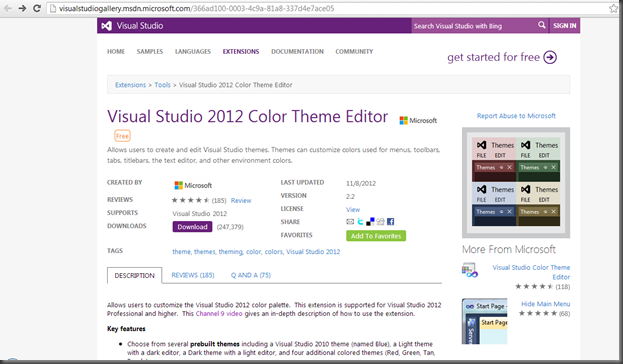This screenshot has width=623, height=364.
Task: Click the SIGN IN button
Action: click(x=565, y=26)
